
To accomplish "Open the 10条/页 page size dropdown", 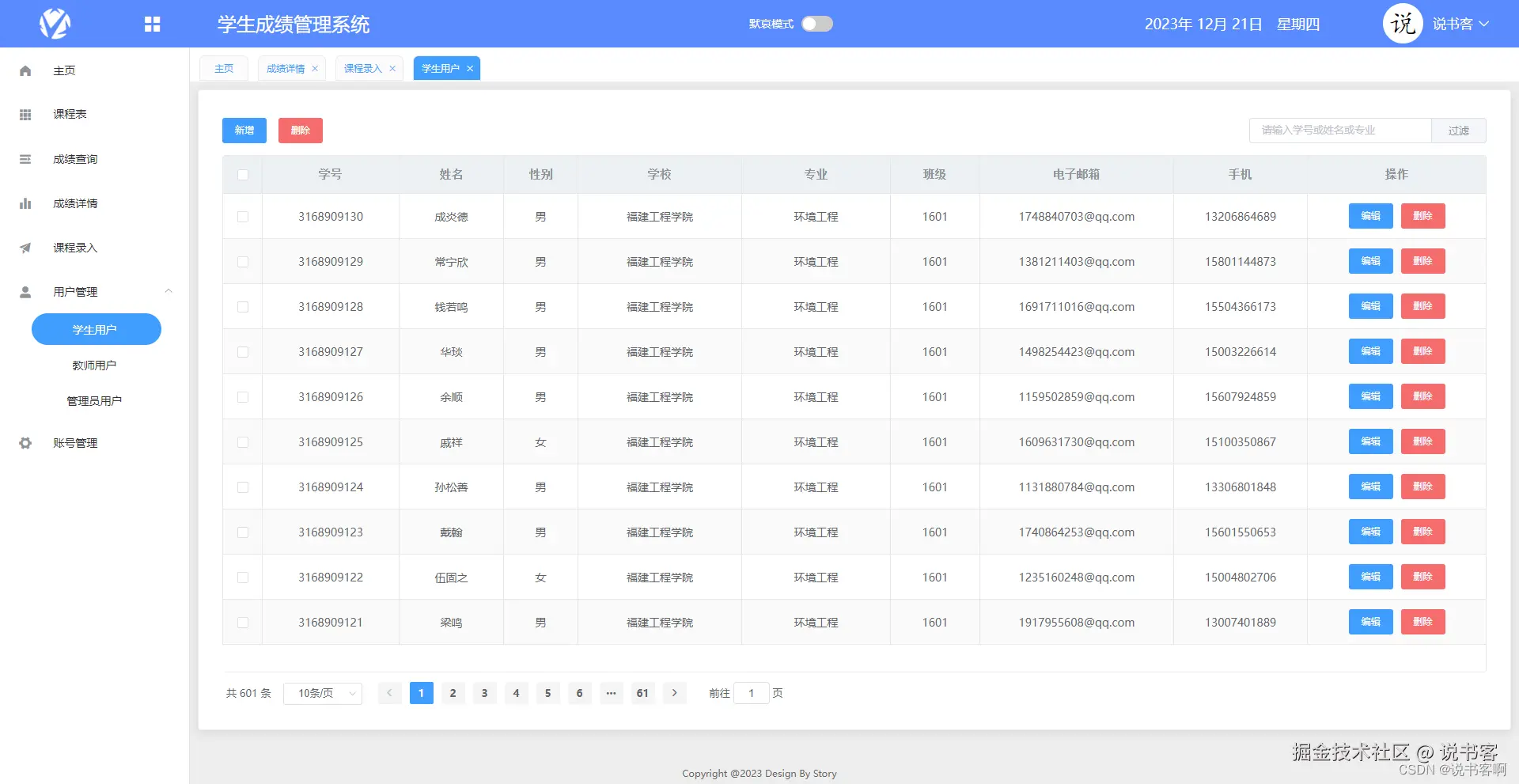I will pos(323,693).
